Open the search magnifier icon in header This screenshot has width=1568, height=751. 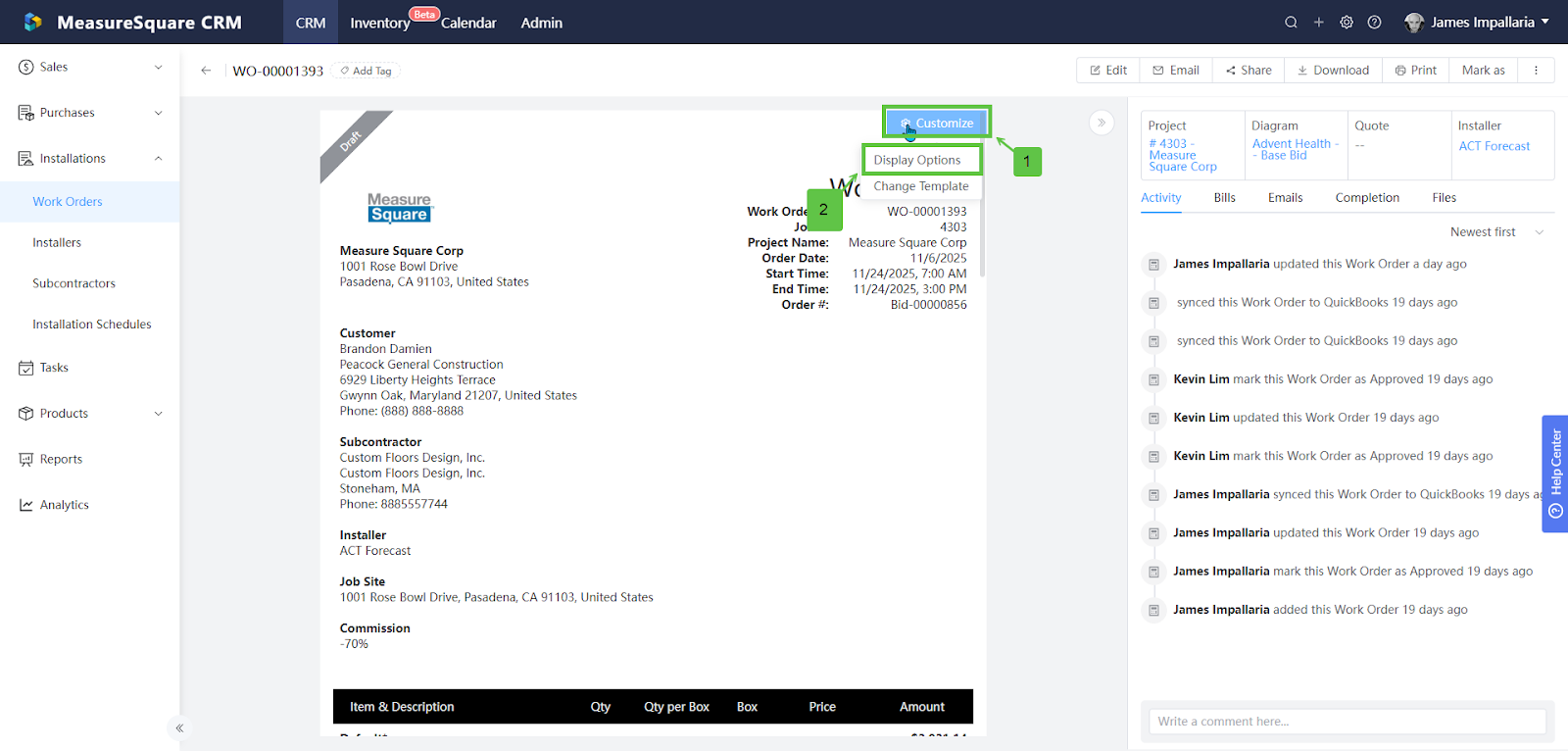(x=1291, y=23)
